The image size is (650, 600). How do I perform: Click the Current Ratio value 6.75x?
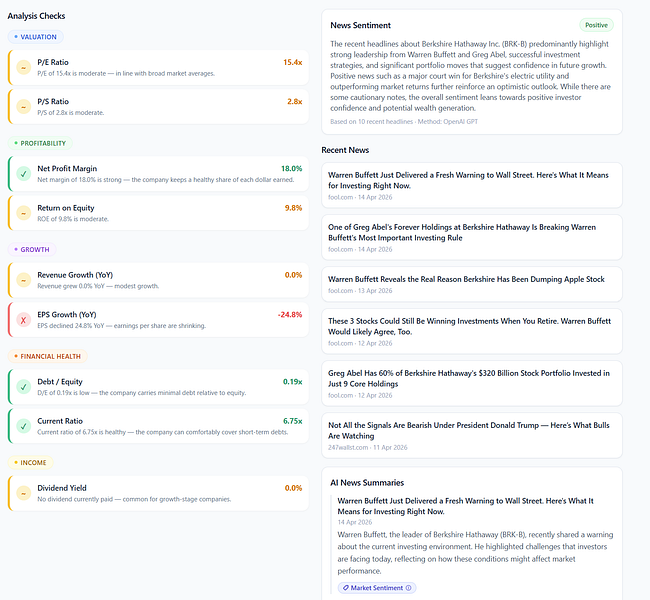[293, 421]
